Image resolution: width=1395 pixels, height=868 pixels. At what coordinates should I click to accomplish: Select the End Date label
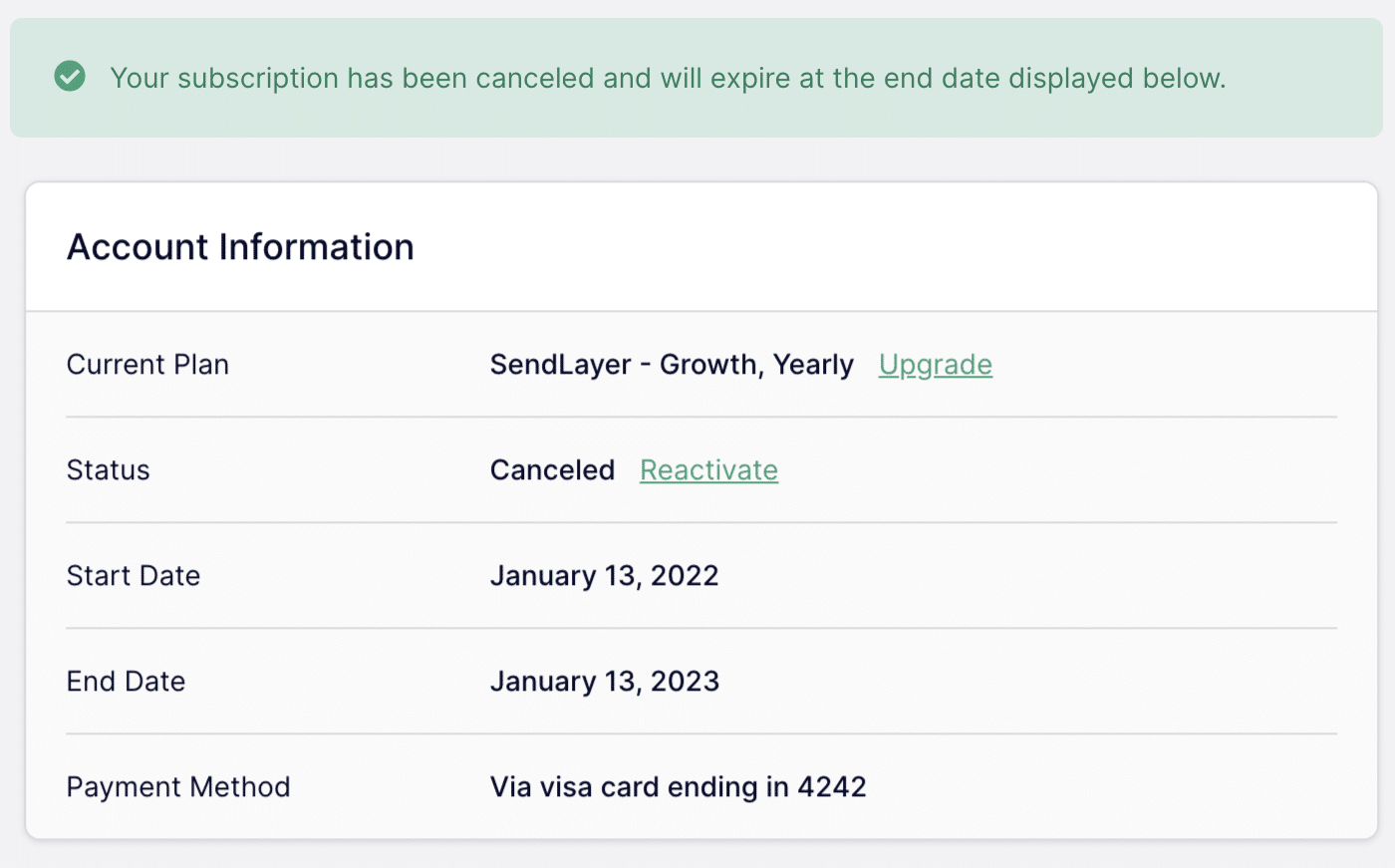[126, 681]
